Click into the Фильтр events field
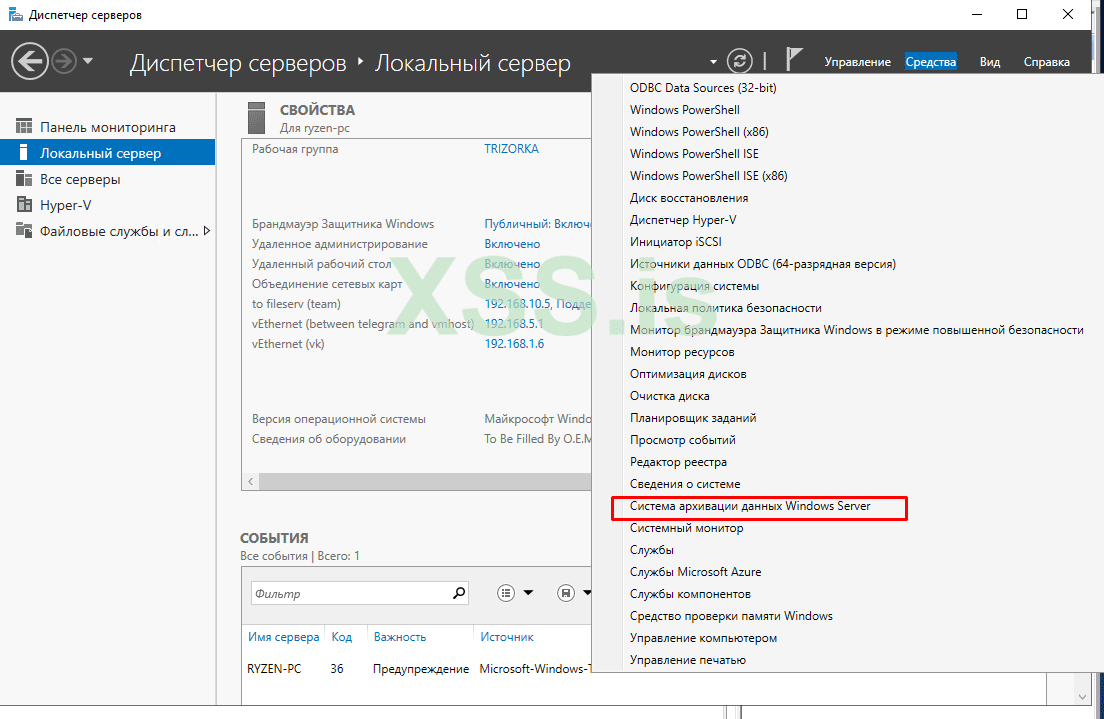Image resolution: width=1104 pixels, height=719 pixels. (x=351, y=594)
